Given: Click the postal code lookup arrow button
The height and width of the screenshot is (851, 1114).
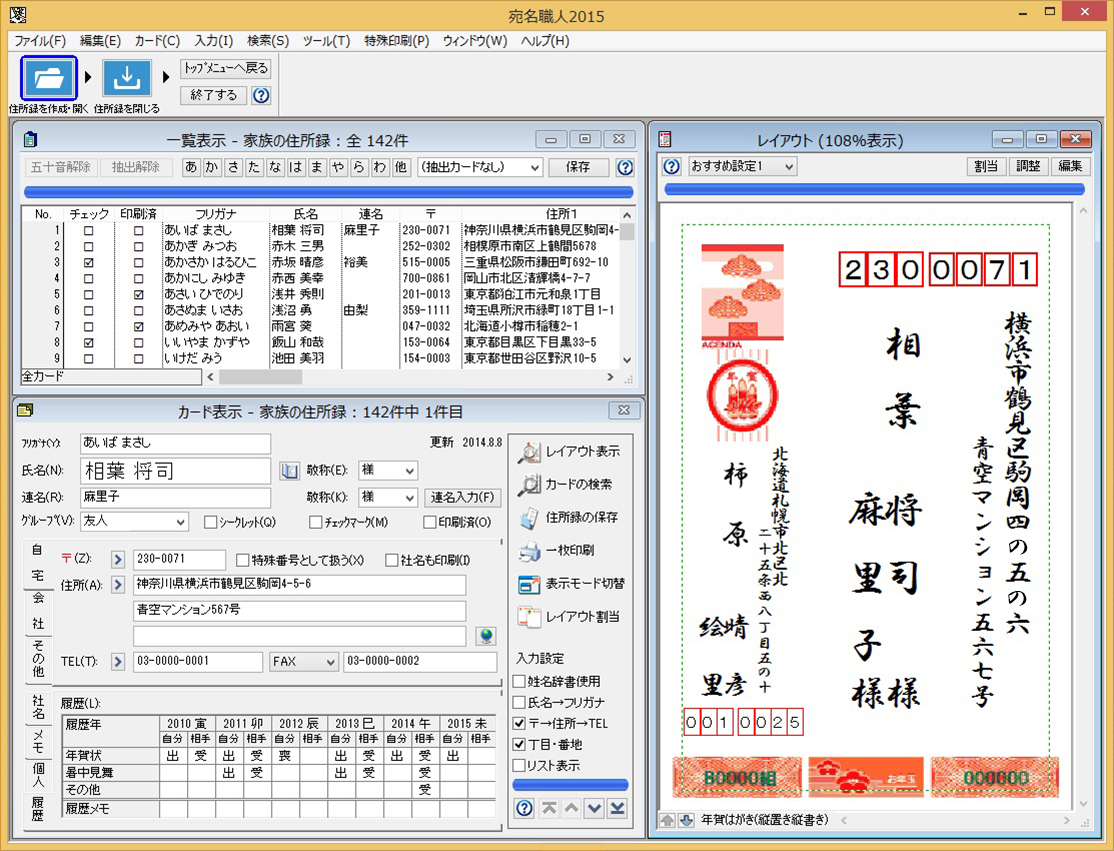Looking at the screenshot, I should 118,560.
